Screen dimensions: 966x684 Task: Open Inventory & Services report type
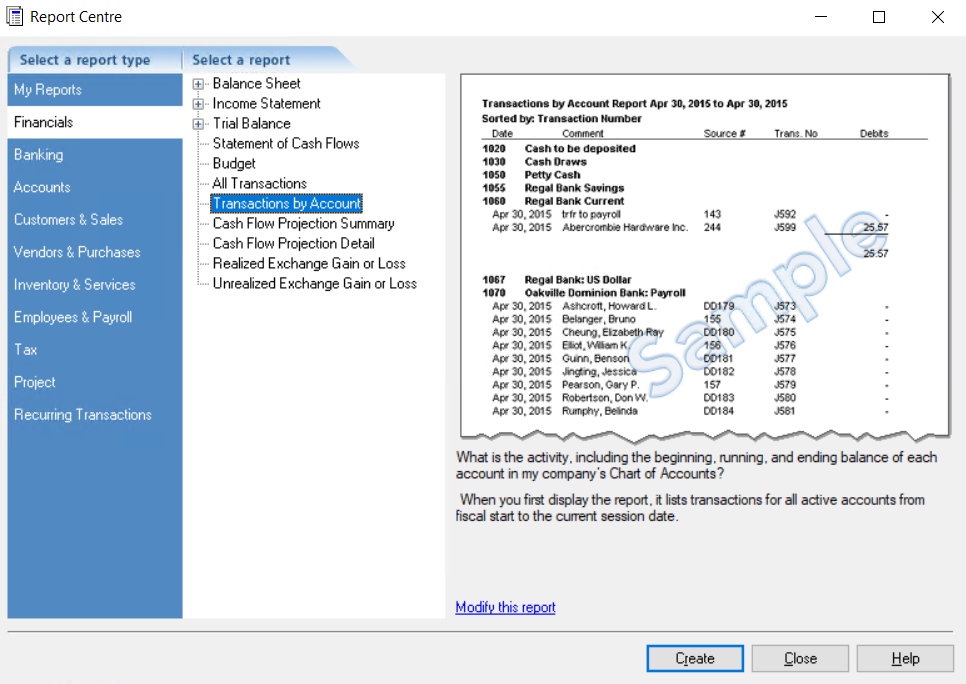(74, 285)
